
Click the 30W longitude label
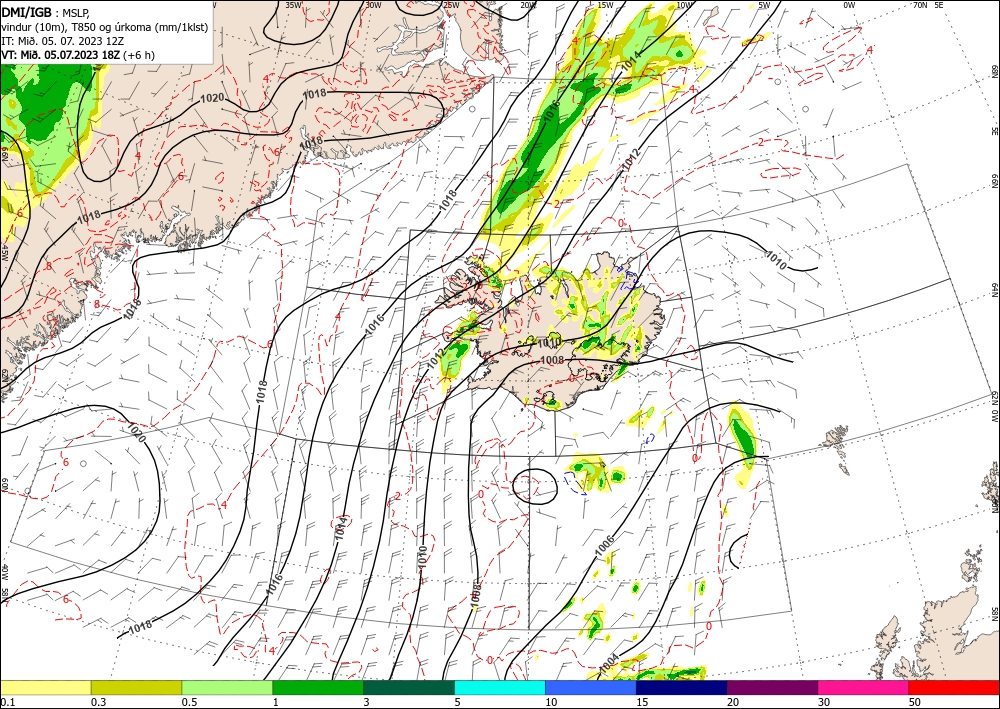click(373, 5)
